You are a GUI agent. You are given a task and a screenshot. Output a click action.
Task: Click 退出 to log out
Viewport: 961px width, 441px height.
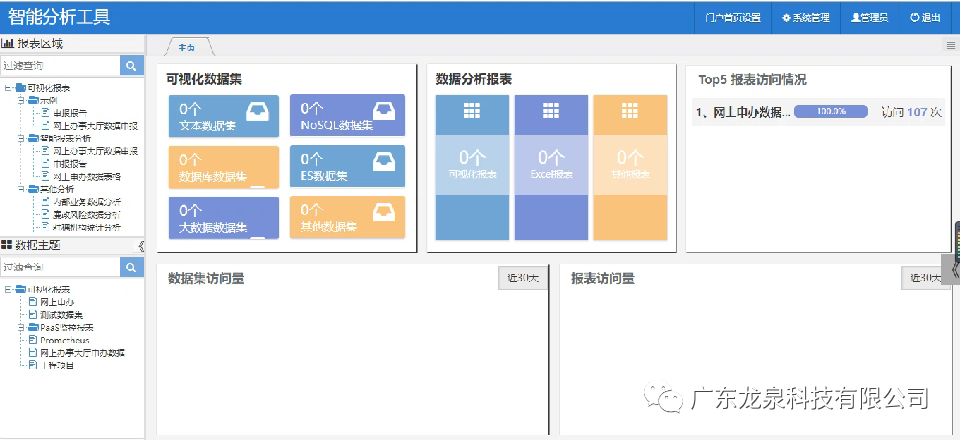pyautogui.click(x=925, y=17)
